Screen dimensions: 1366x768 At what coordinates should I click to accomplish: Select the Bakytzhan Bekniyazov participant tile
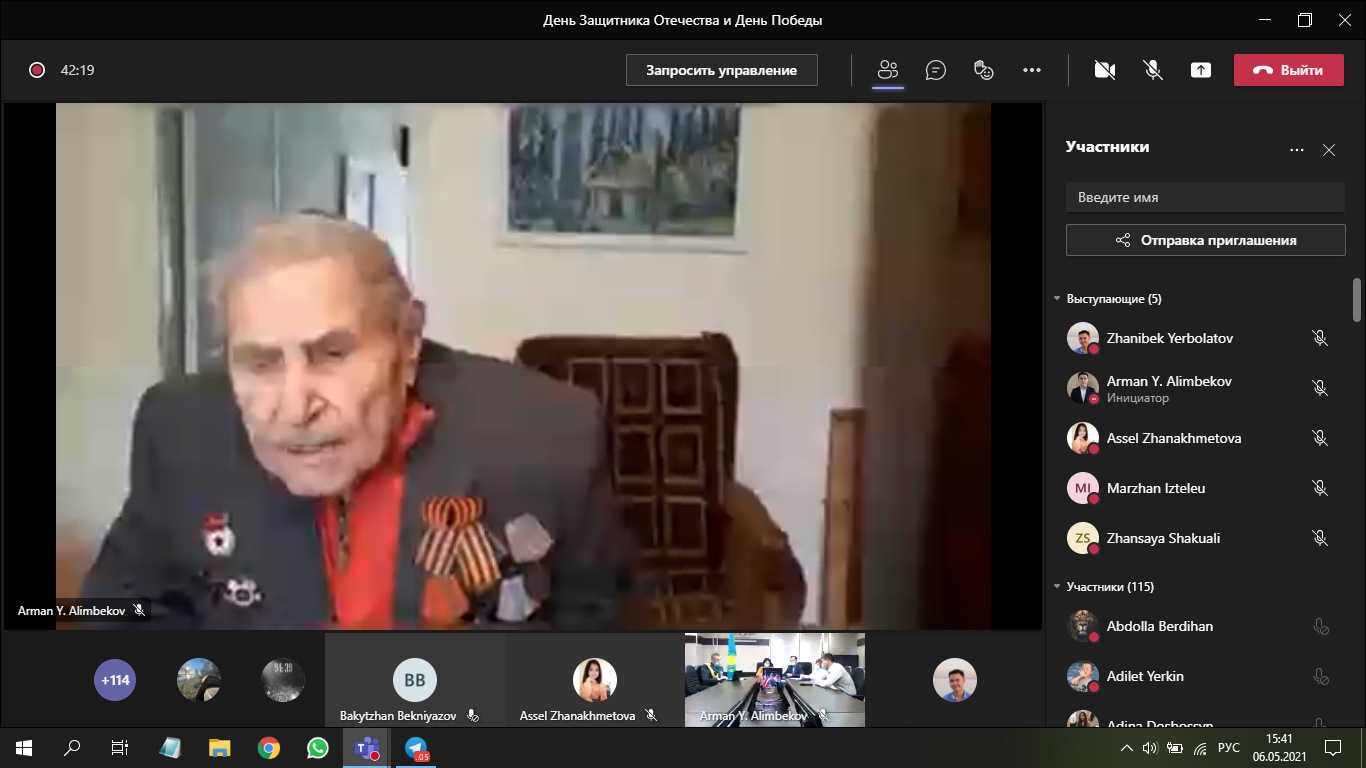(415, 679)
